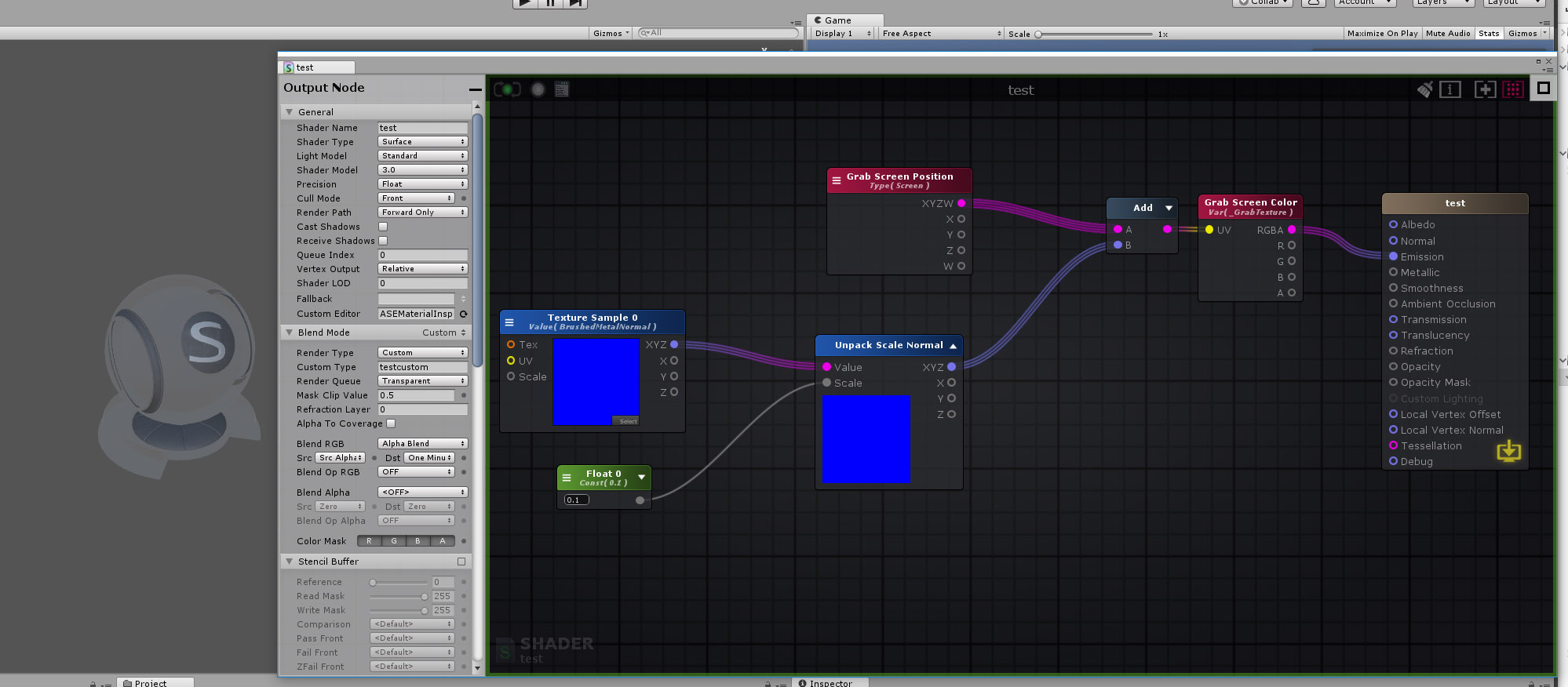Click the Tessellation input port

point(1393,445)
